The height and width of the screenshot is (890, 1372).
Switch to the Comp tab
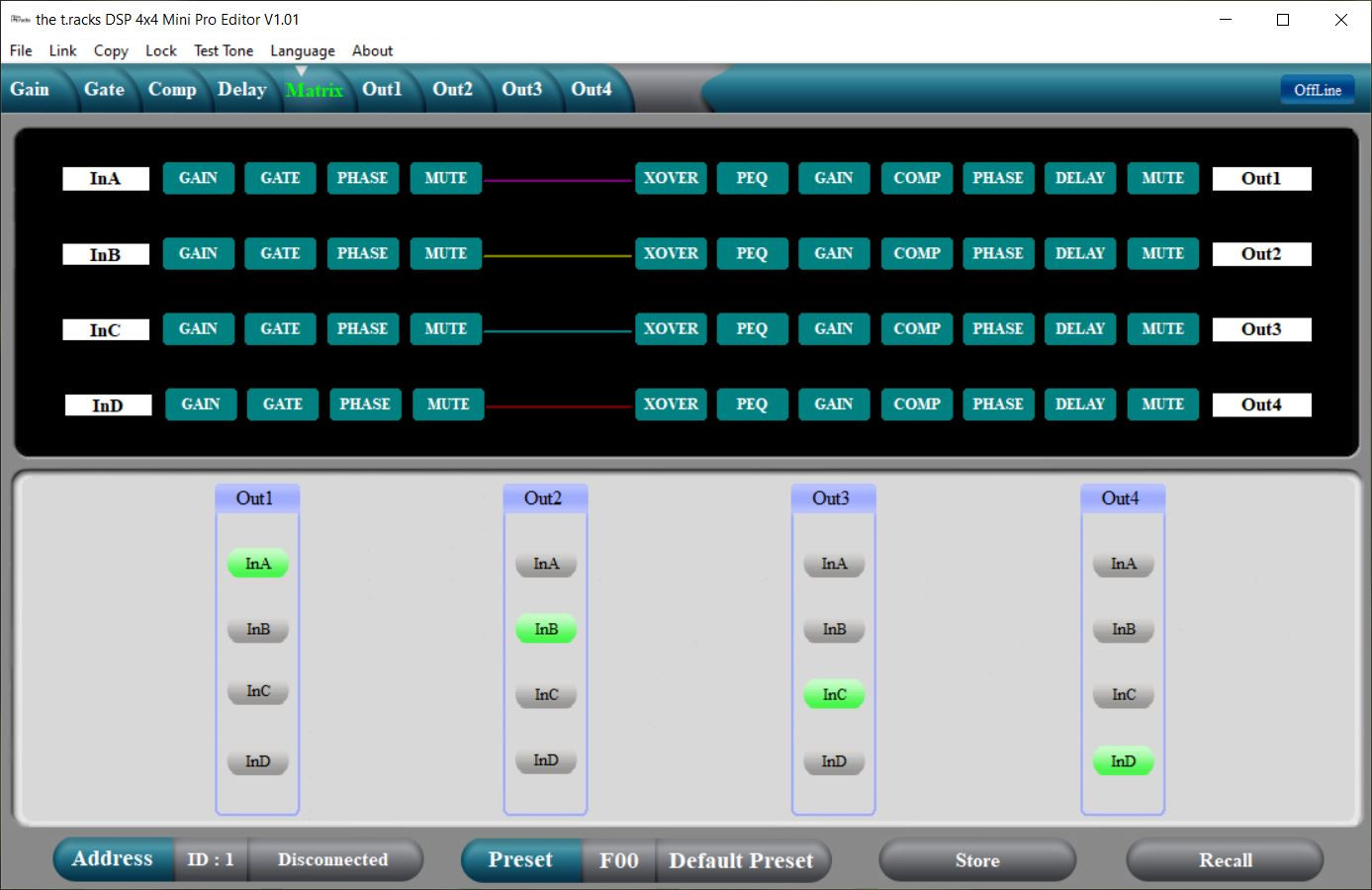point(172,89)
